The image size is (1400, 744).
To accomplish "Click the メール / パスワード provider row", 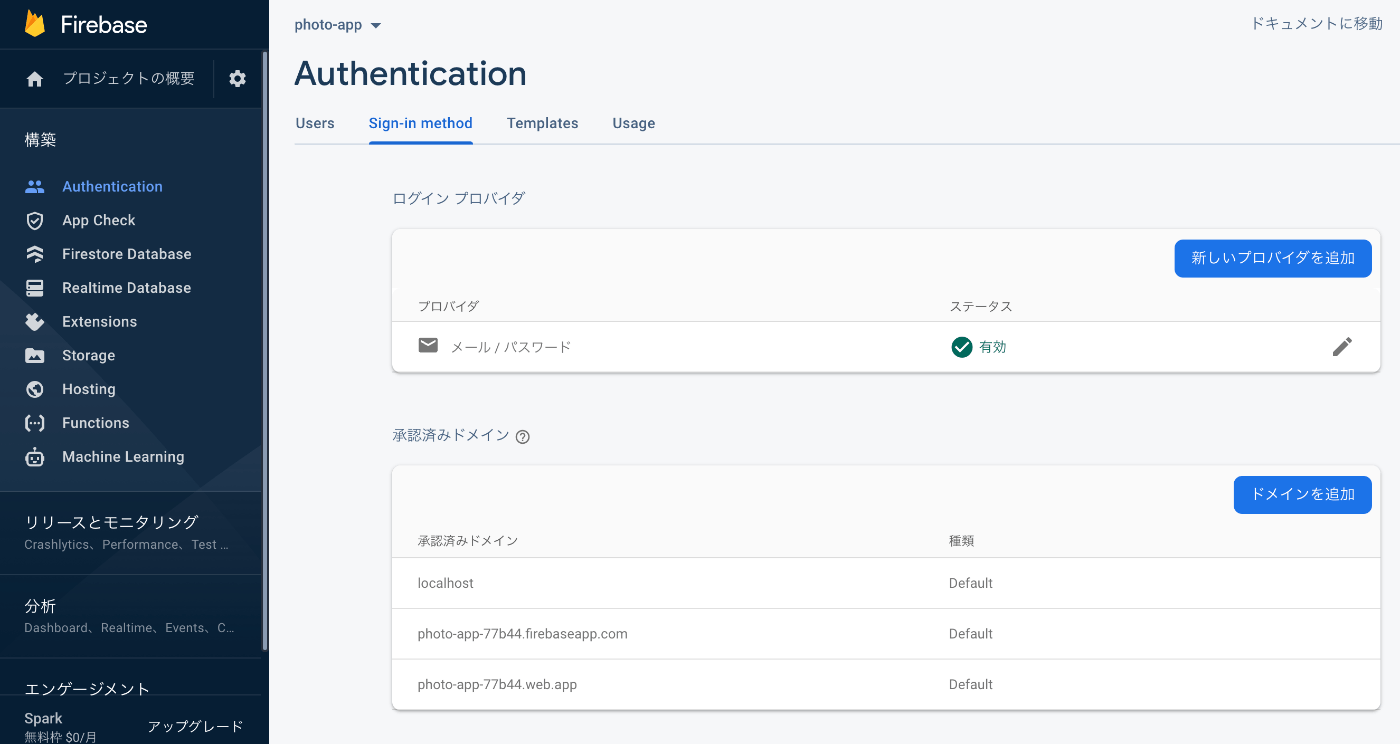I will click(886, 347).
